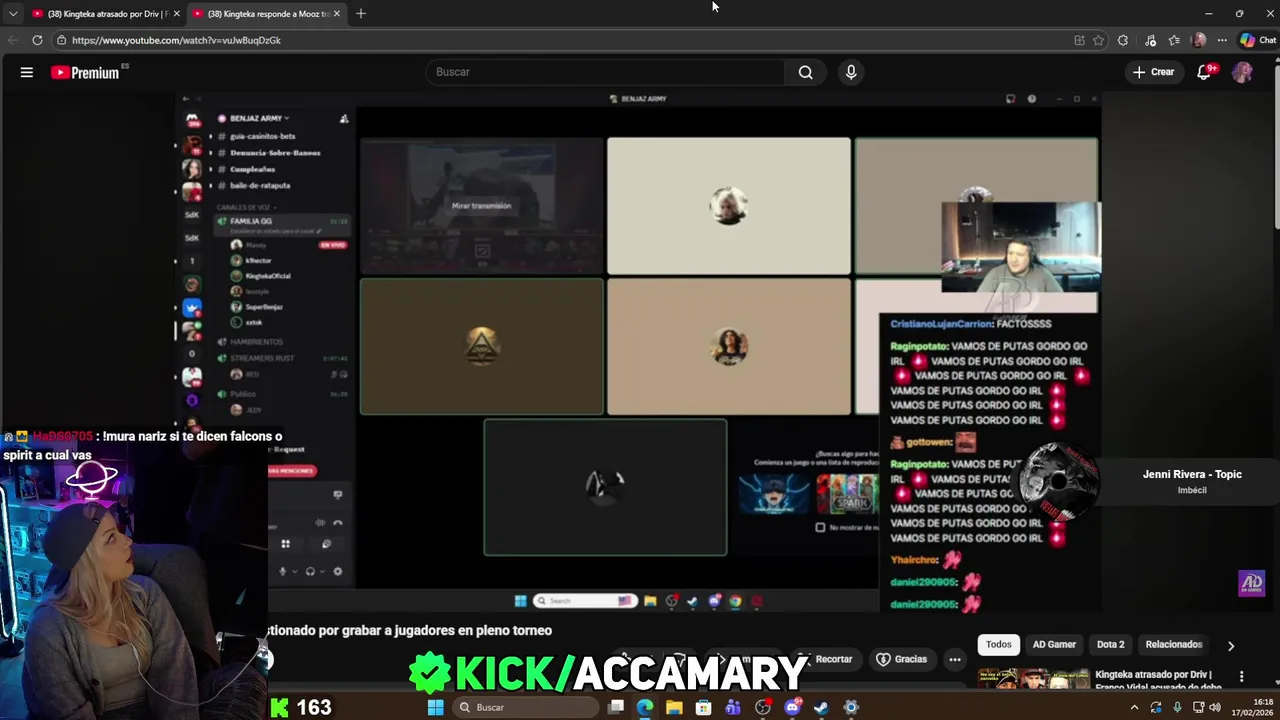The width and height of the screenshot is (1280, 720).
Task: Select the 'Kingteka responde a Mooz' tab
Action: click(265, 13)
